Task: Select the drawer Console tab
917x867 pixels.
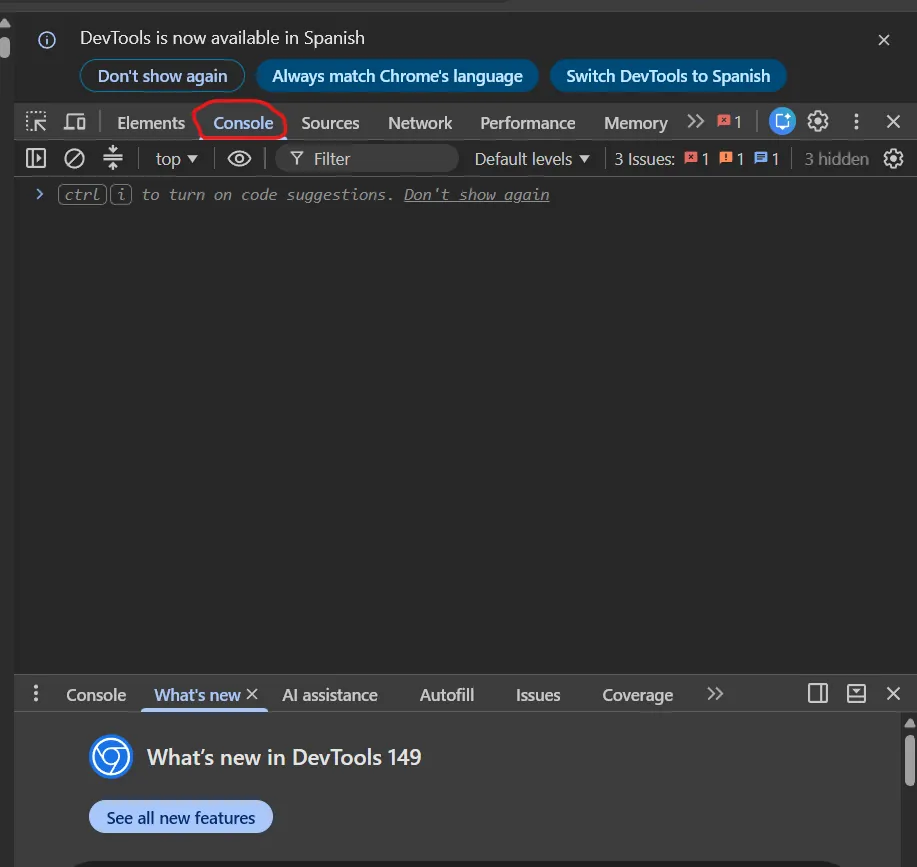Action: (x=96, y=695)
